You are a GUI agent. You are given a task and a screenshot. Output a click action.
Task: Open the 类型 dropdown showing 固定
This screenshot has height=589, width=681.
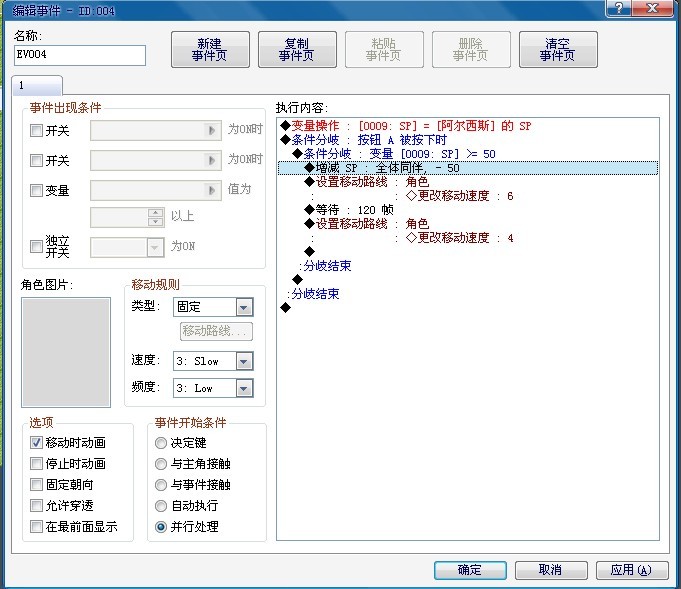pos(213,307)
